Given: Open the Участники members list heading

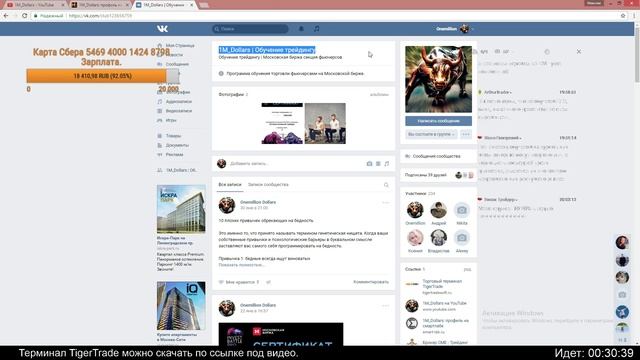Looking at the screenshot, I should pyautogui.click(x=420, y=193).
